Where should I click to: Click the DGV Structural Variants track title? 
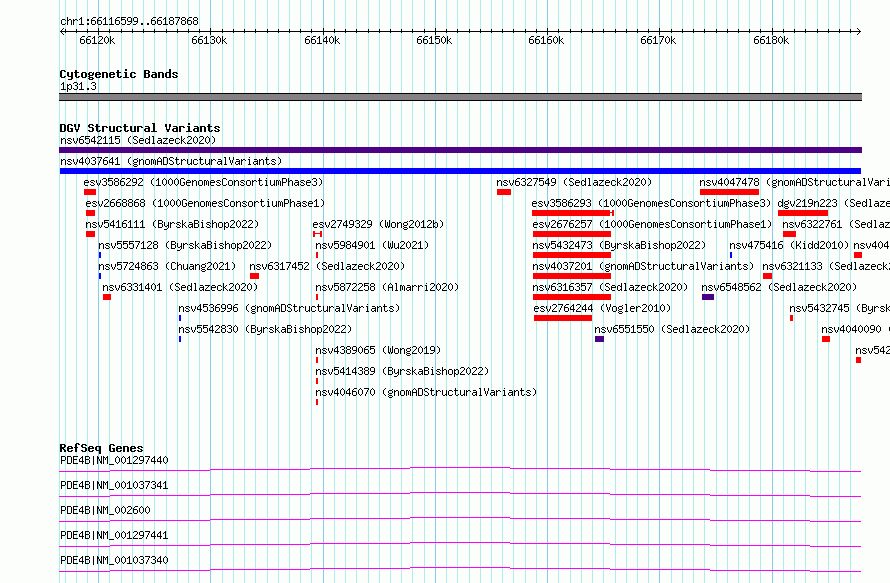[x=140, y=128]
